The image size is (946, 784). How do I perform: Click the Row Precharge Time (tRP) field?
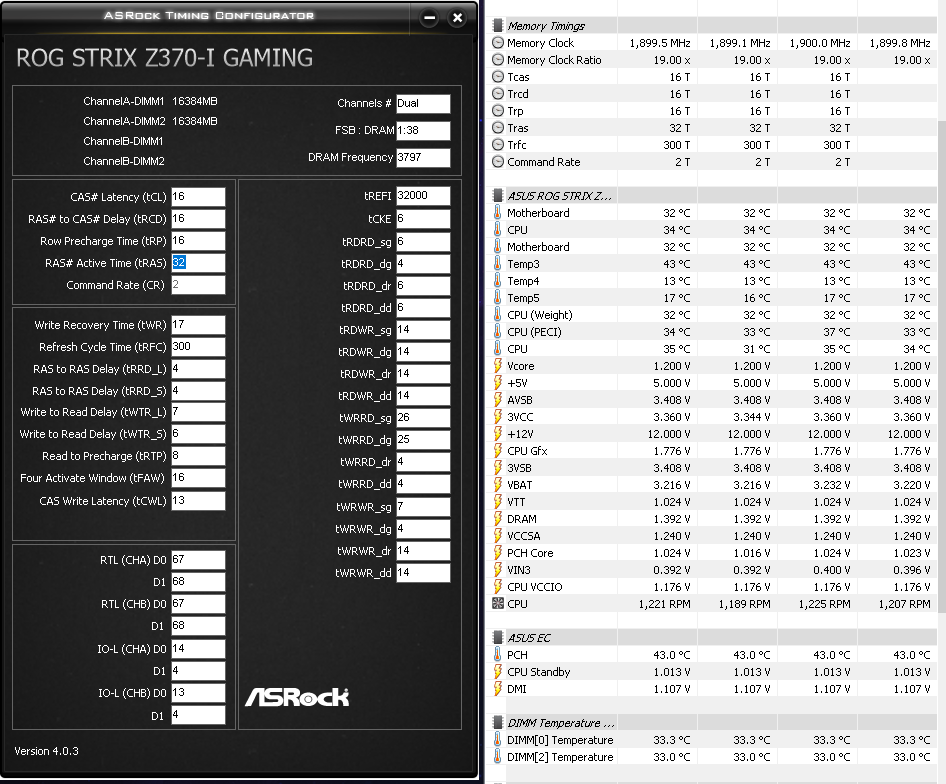(x=198, y=241)
